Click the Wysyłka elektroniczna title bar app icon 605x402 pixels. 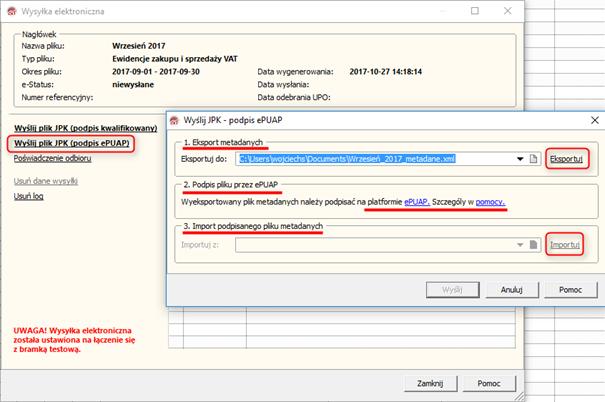click(x=12, y=11)
